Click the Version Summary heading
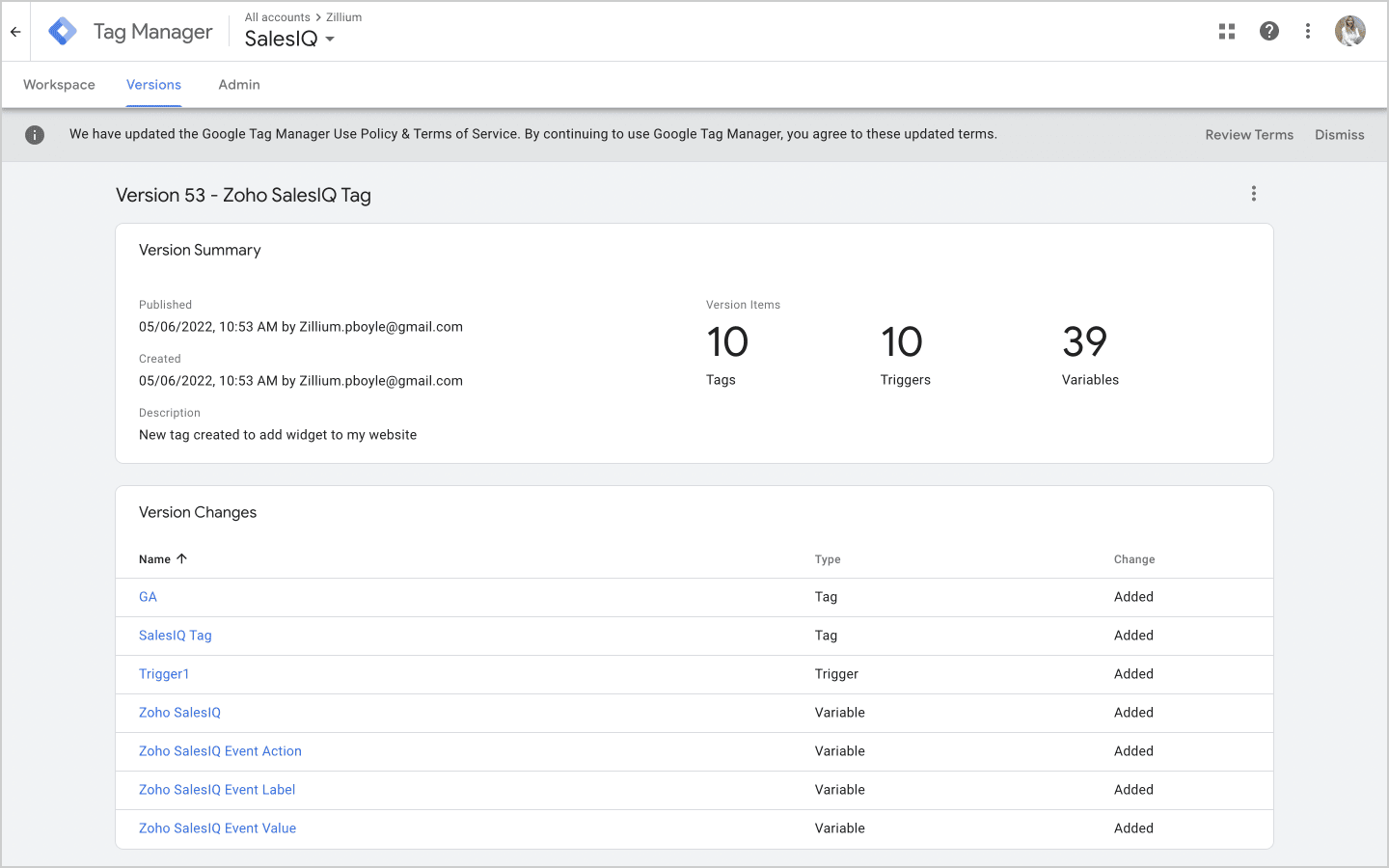Viewport: 1389px width, 868px height. pyautogui.click(x=200, y=250)
